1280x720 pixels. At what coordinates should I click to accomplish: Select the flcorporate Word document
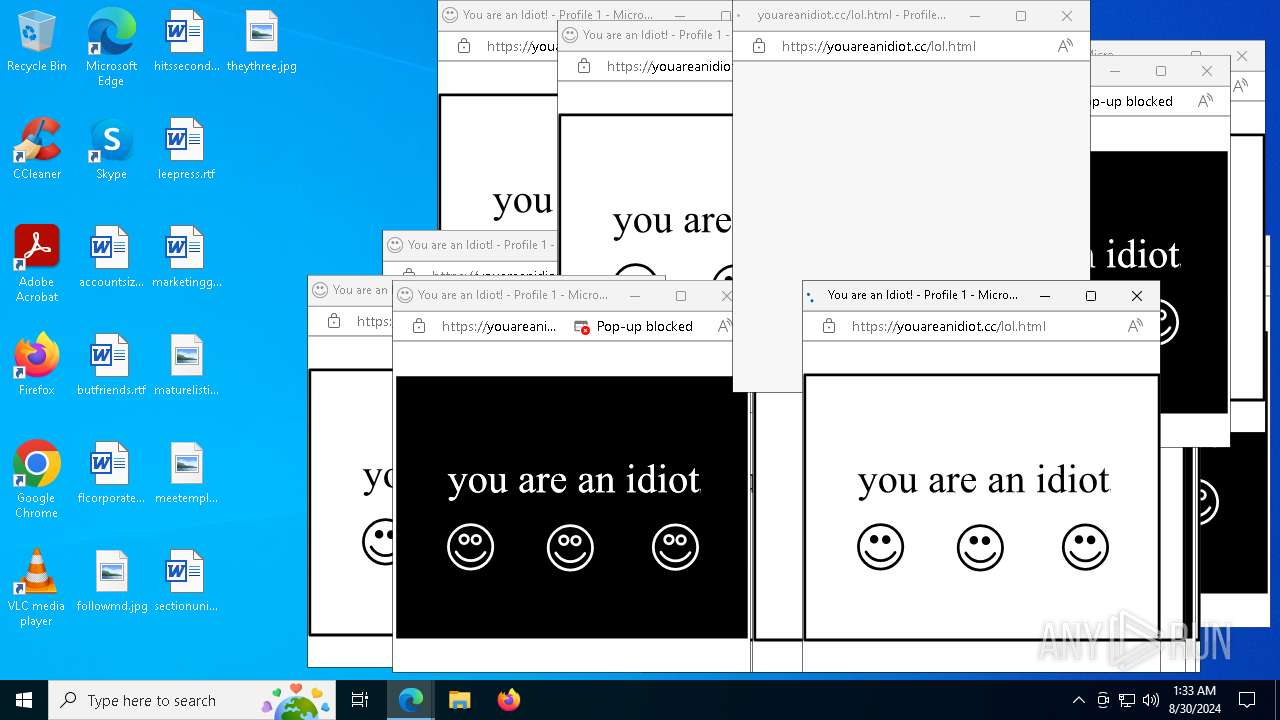click(x=111, y=473)
